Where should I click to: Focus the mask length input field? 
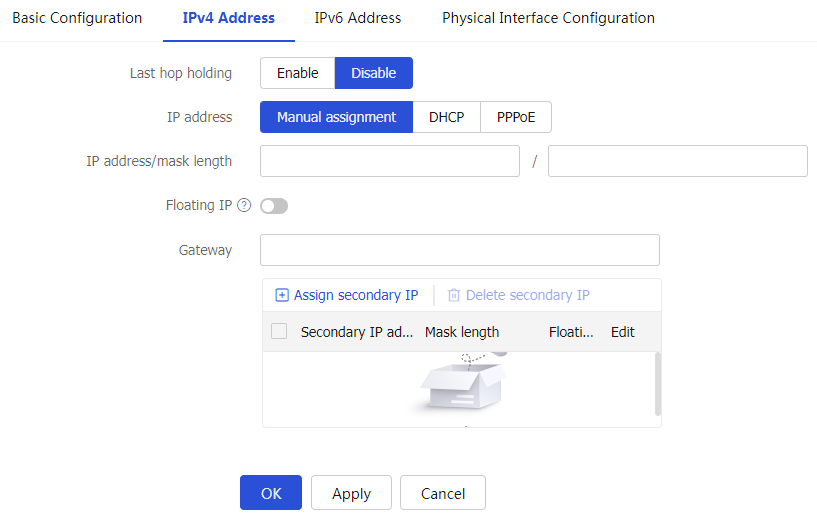(x=677, y=161)
